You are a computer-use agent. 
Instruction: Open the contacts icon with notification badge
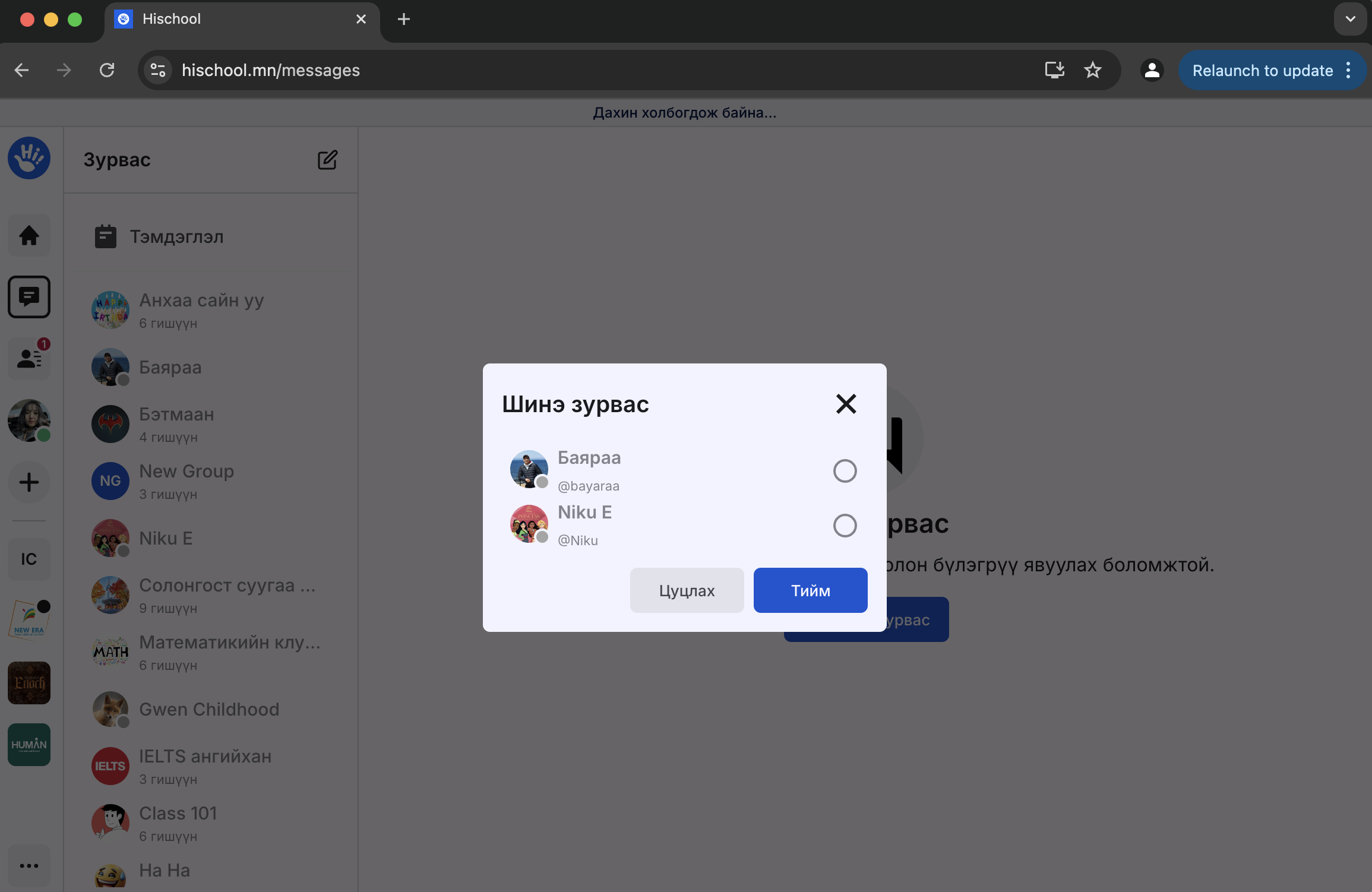29,358
